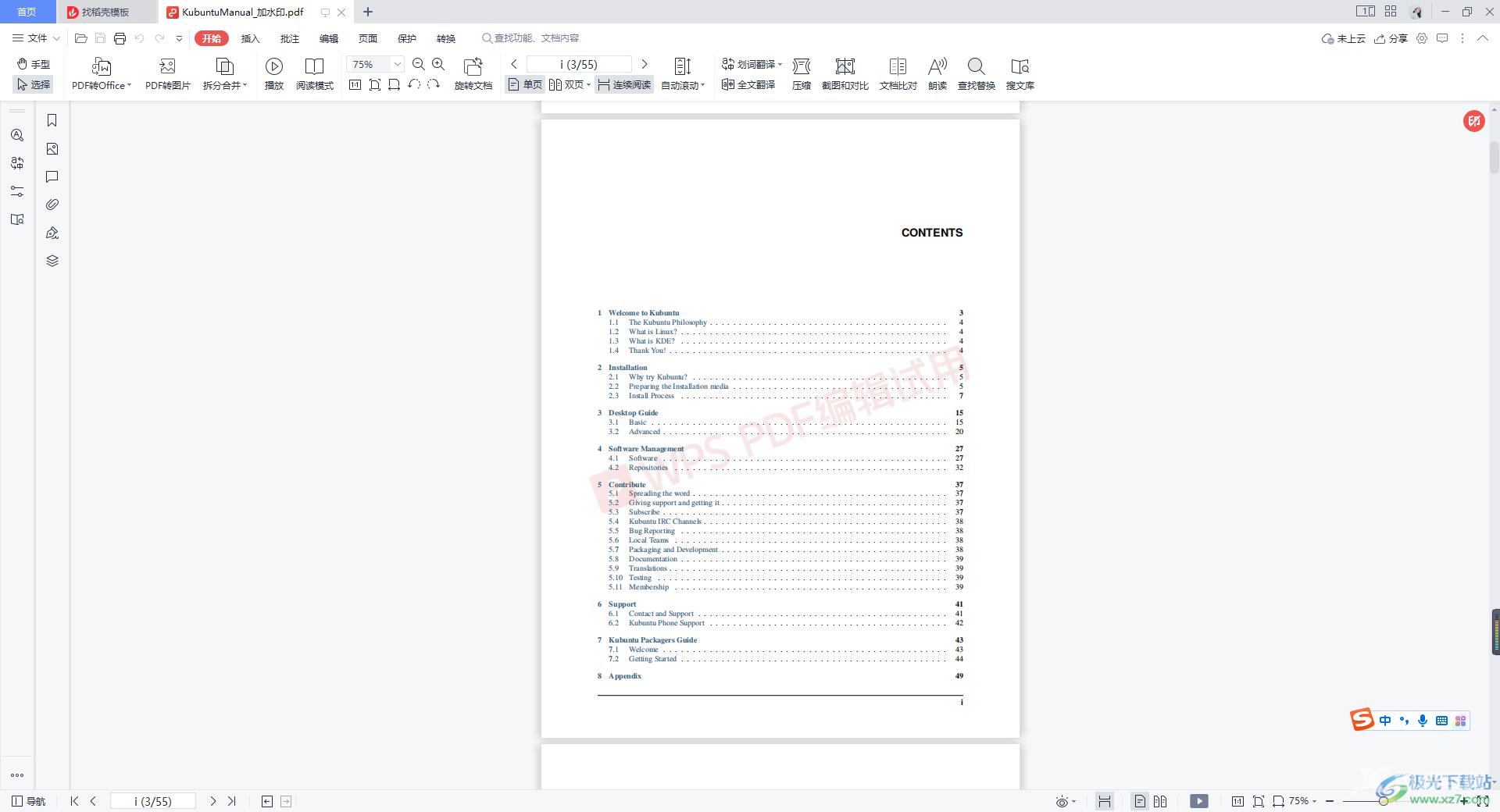The image size is (1500, 812).
Task: Go to next page in ribbon
Action: (645, 64)
